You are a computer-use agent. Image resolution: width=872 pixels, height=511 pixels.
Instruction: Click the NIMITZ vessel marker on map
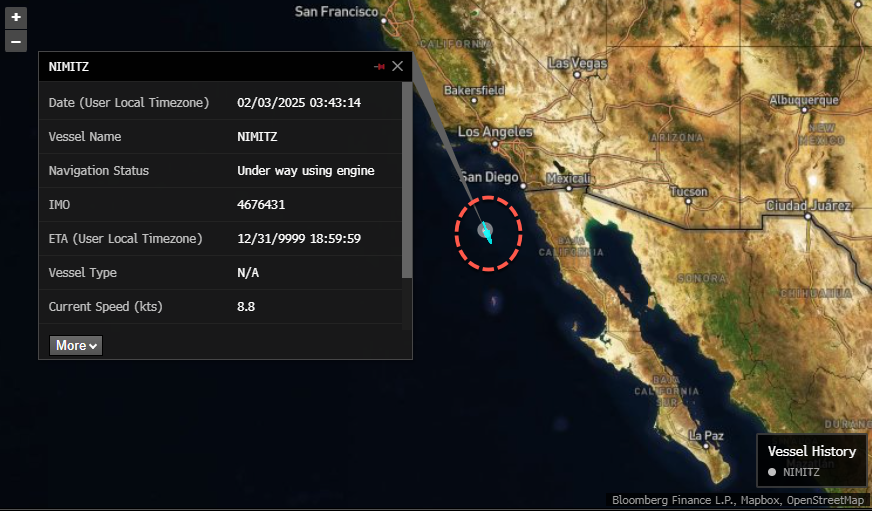485,231
